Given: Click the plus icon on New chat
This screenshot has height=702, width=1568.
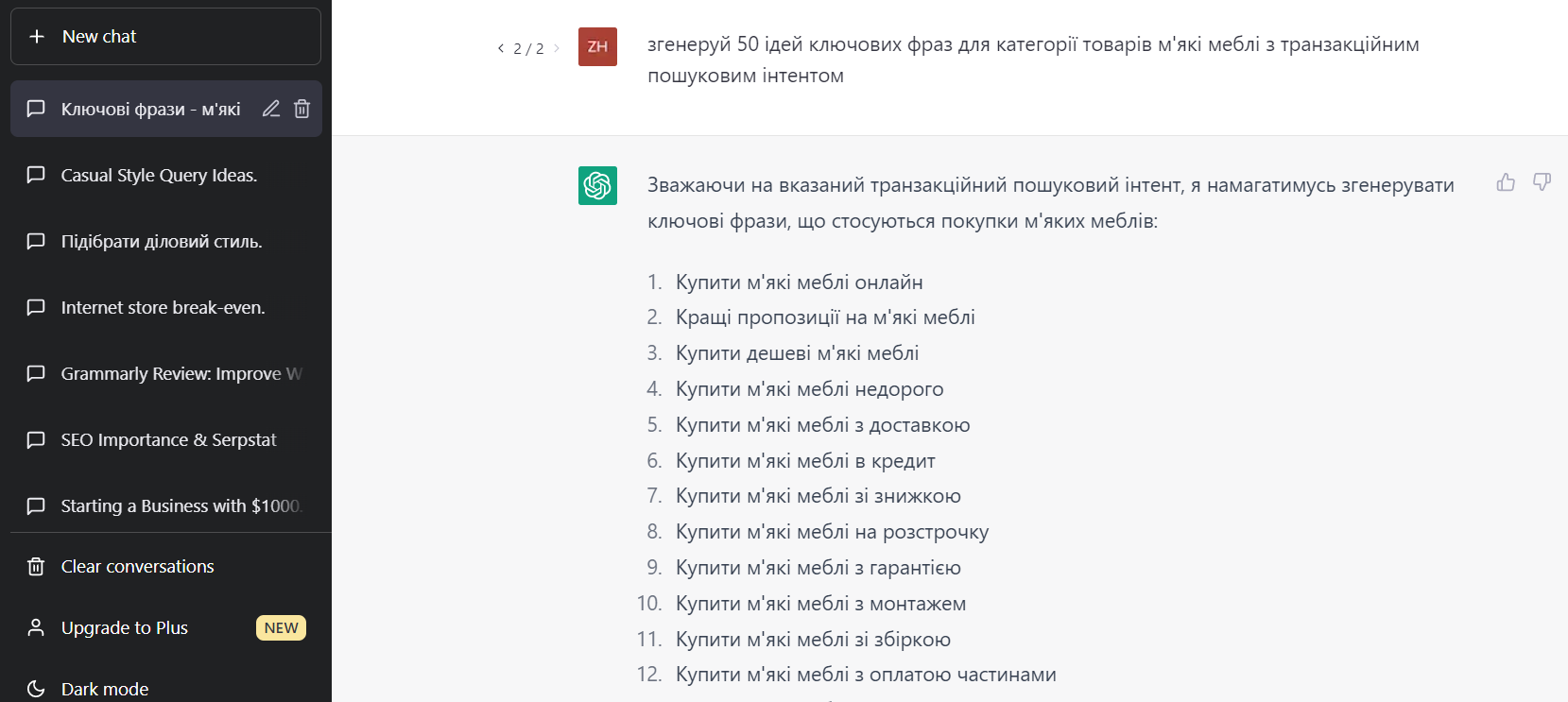Looking at the screenshot, I should click(x=37, y=36).
